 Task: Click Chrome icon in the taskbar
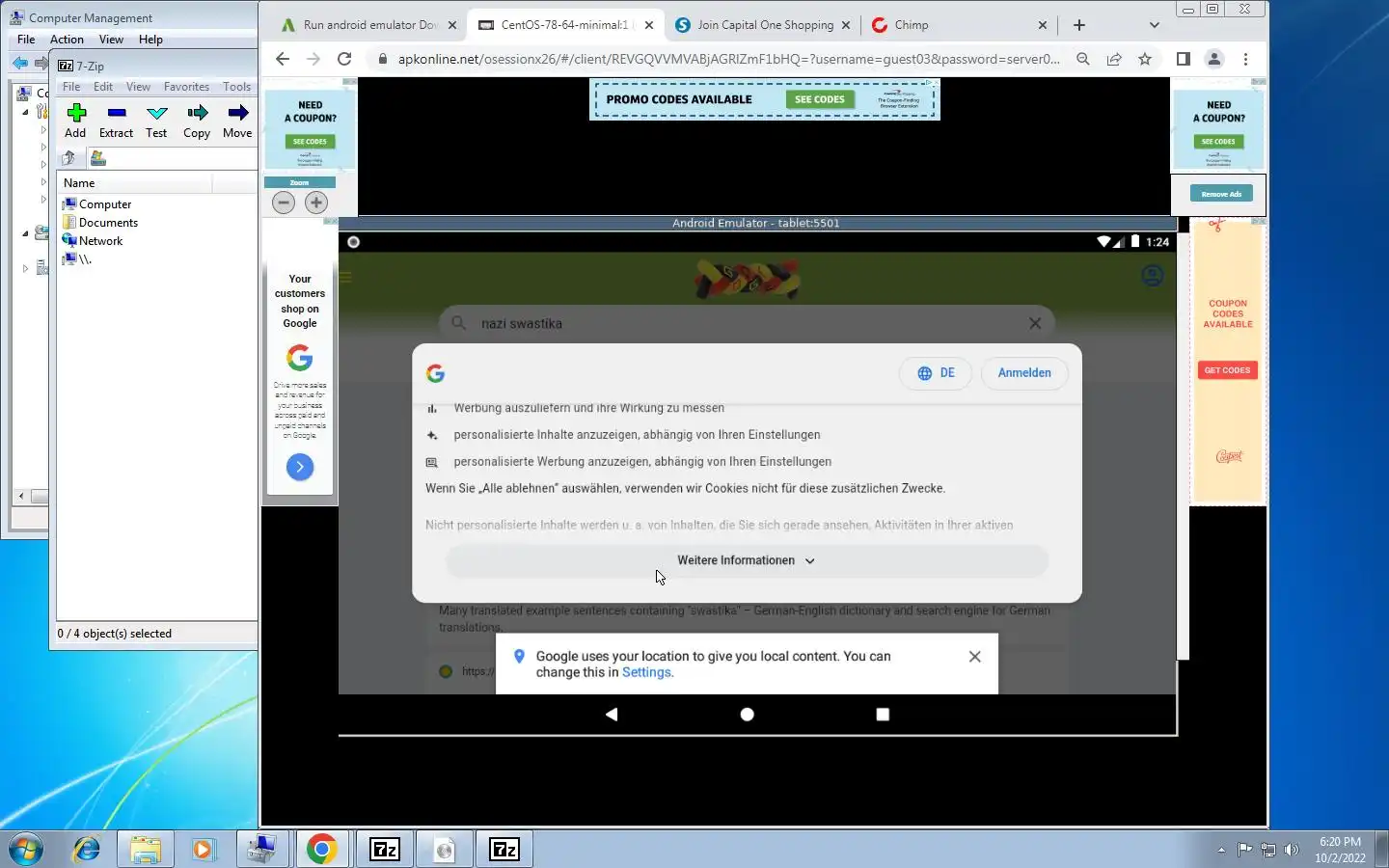tap(321, 849)
